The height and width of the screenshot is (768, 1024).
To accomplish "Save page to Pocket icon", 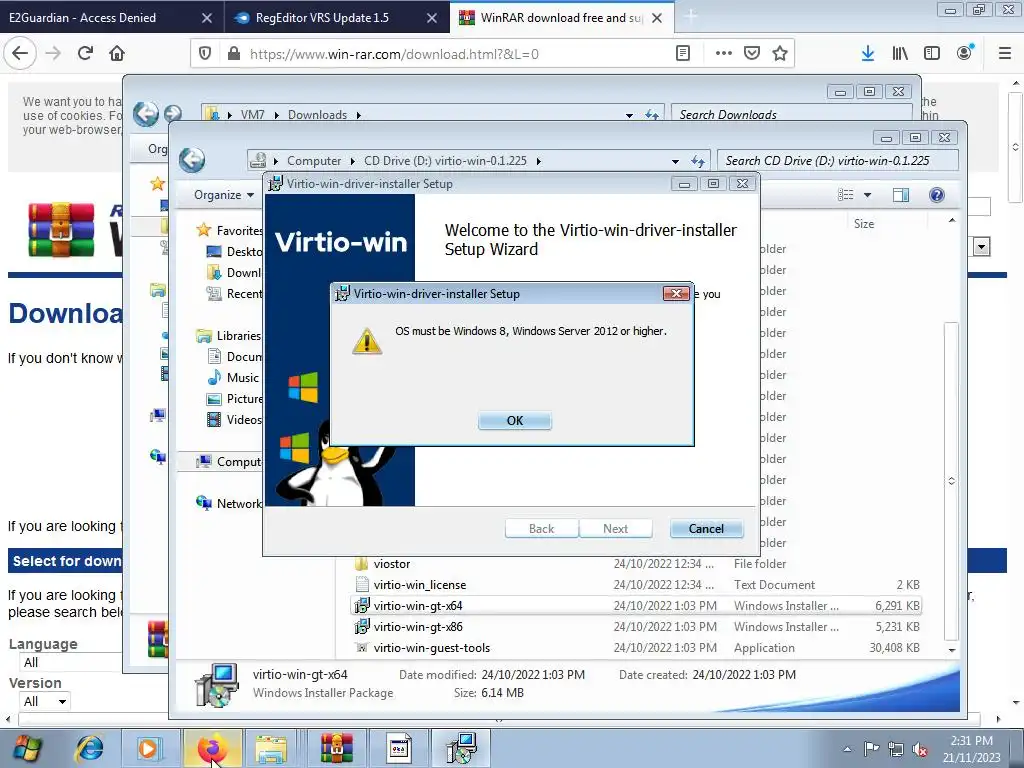I will click(x=752, y=54).
